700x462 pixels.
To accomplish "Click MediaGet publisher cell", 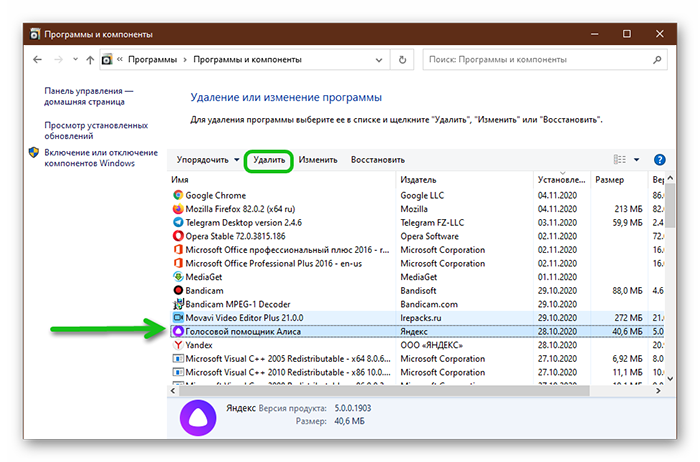I will click(x=419, y=277).
